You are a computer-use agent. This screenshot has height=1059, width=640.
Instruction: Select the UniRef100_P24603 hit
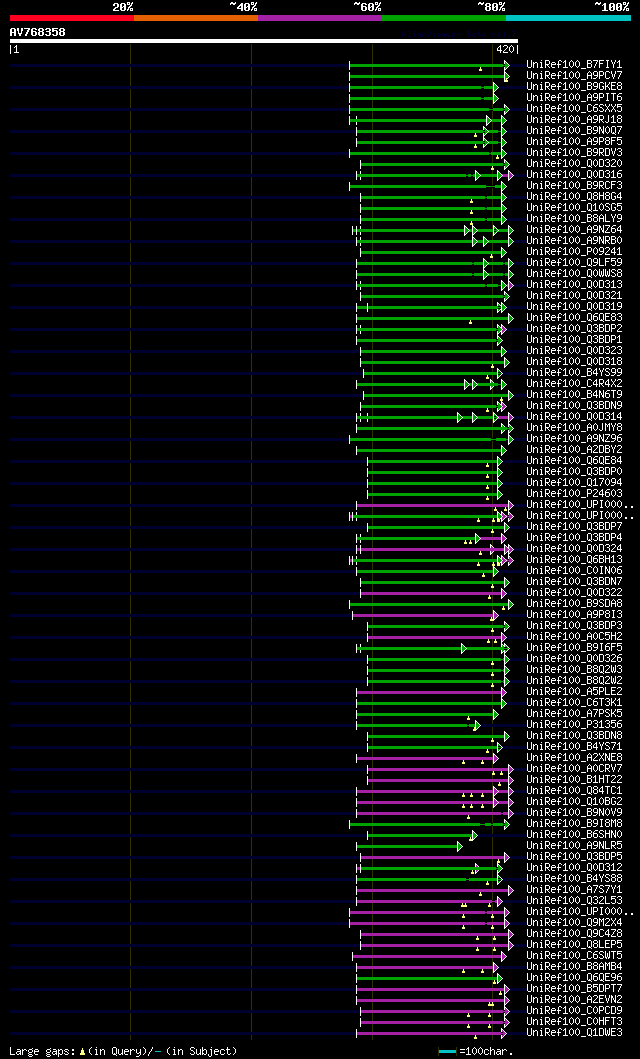pyautogui.click(x=574, y=494)
